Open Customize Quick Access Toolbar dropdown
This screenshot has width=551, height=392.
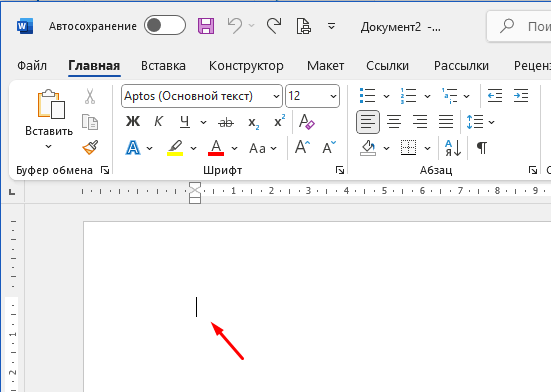click(x=331, y=26)
